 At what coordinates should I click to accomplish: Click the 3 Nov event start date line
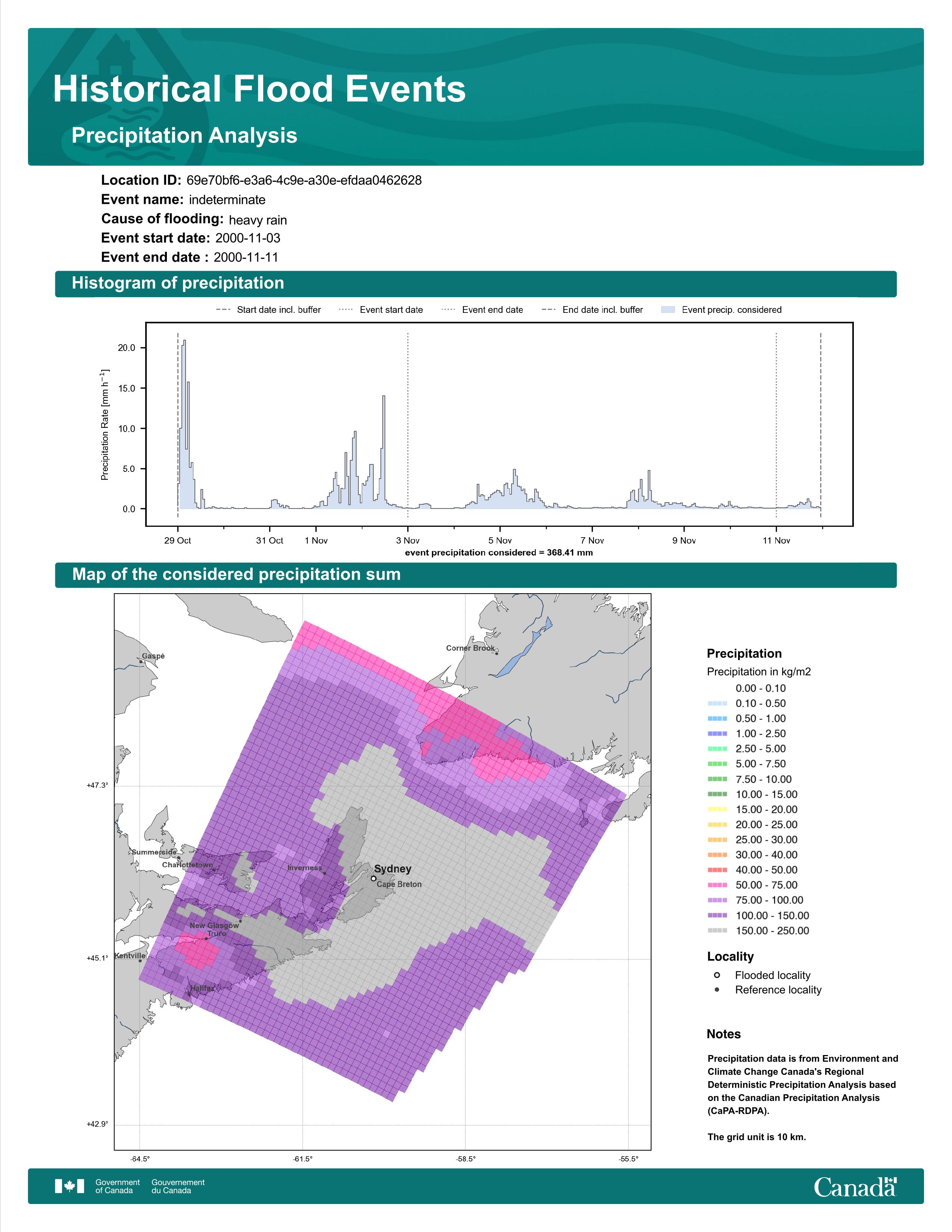click(408, 423)
